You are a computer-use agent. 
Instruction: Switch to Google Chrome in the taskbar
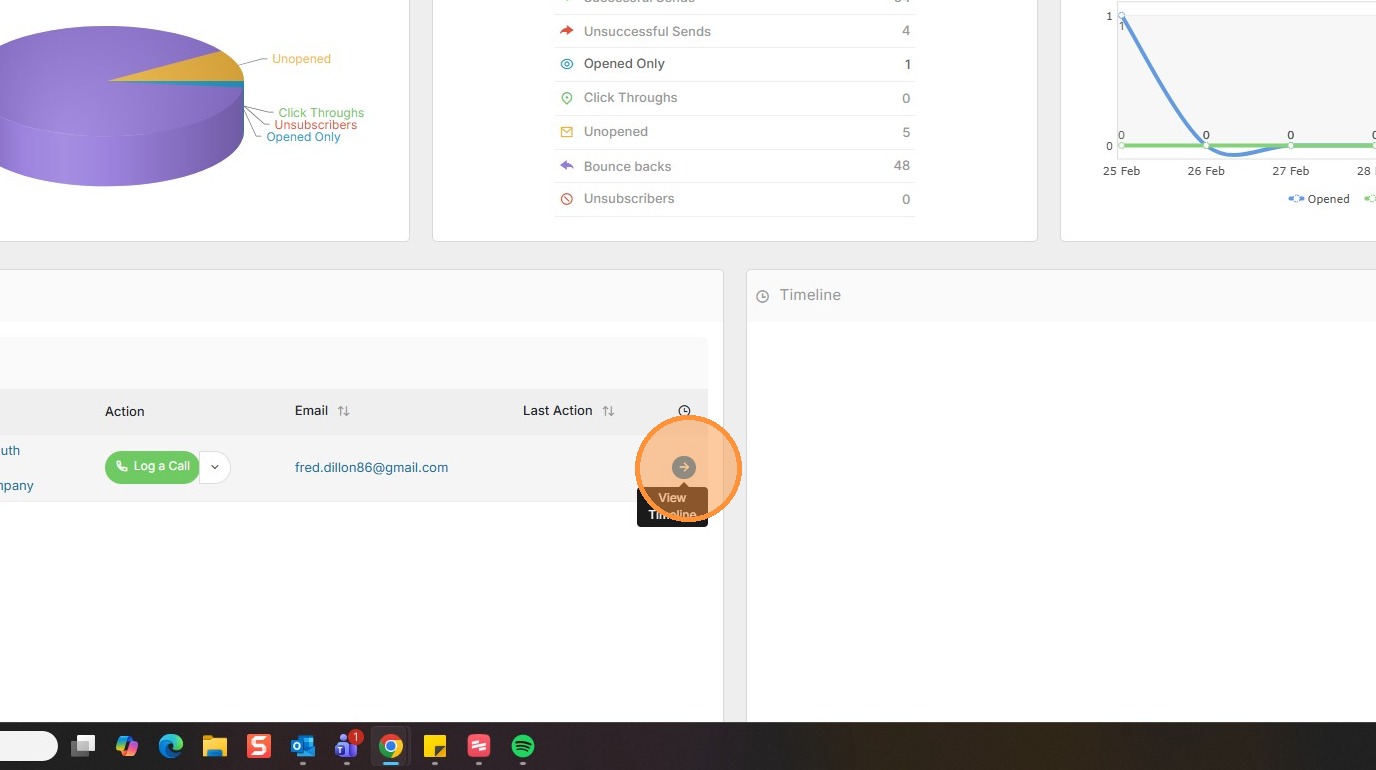click(391, 746)
